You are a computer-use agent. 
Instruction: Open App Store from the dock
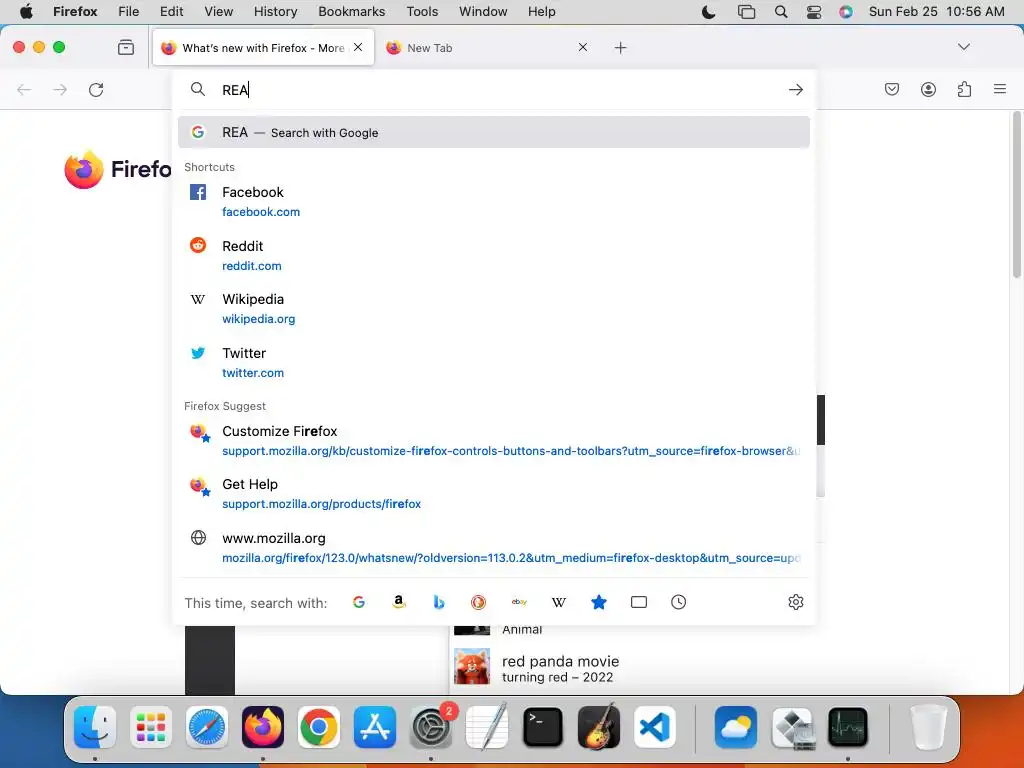pos(375,727)
